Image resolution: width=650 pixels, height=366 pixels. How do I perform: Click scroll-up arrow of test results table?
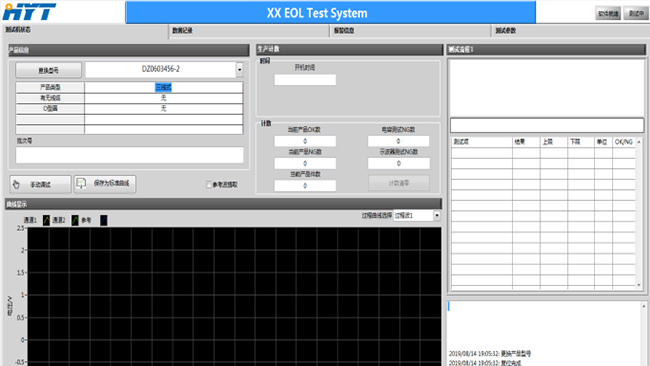coord(639,142)
